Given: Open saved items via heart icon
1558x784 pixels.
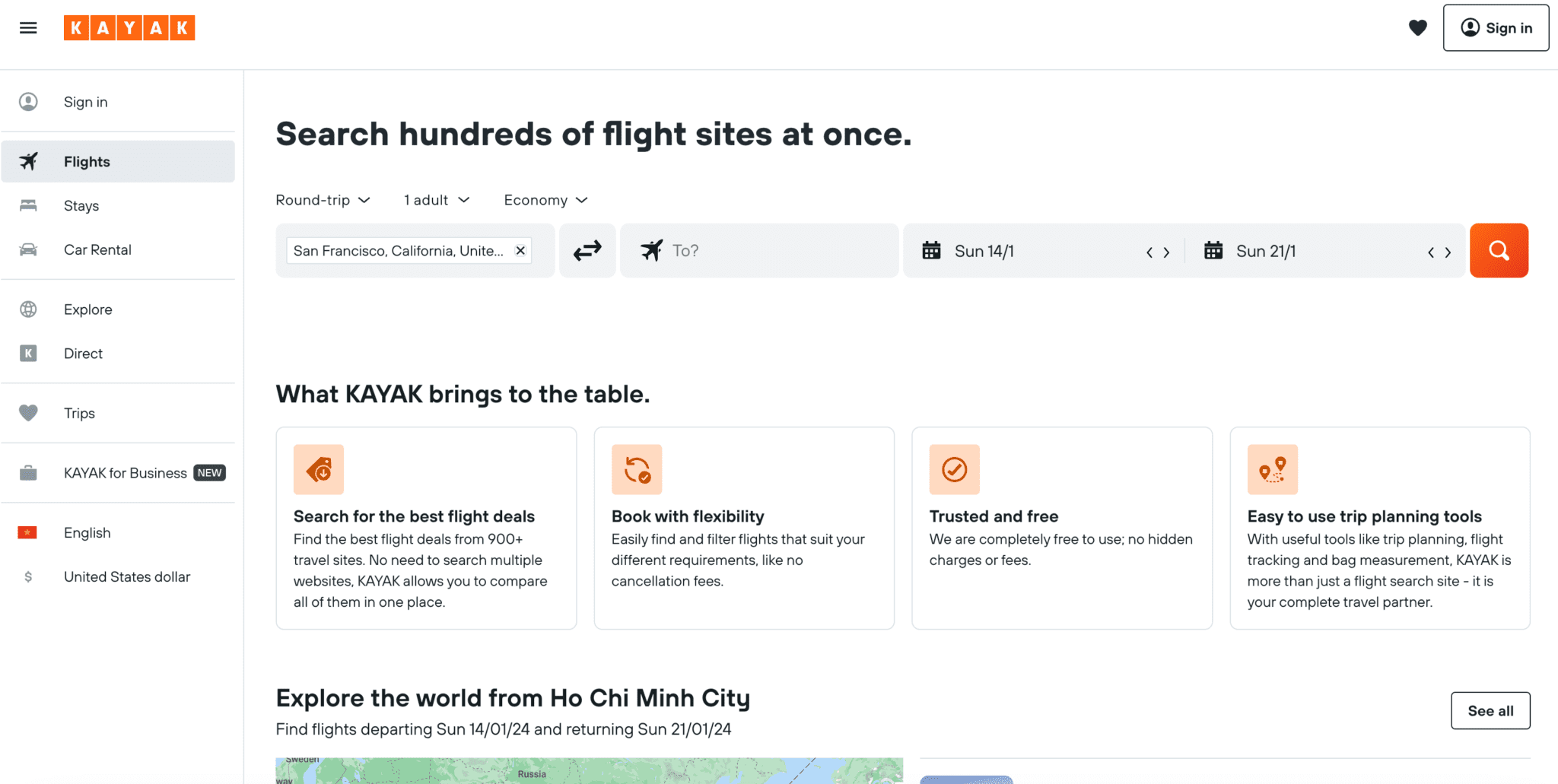Looking at the screenshot, I should click(x=1418, y=28).
